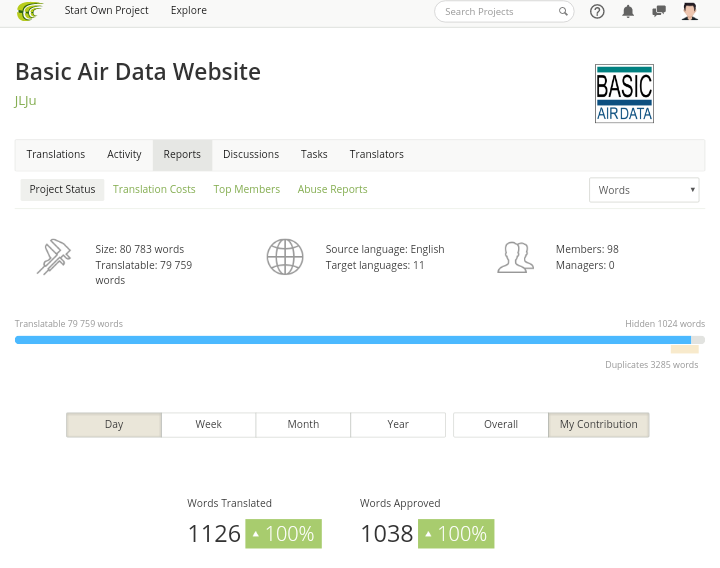Switch to the Tasks tab

[x=314, y=154]
